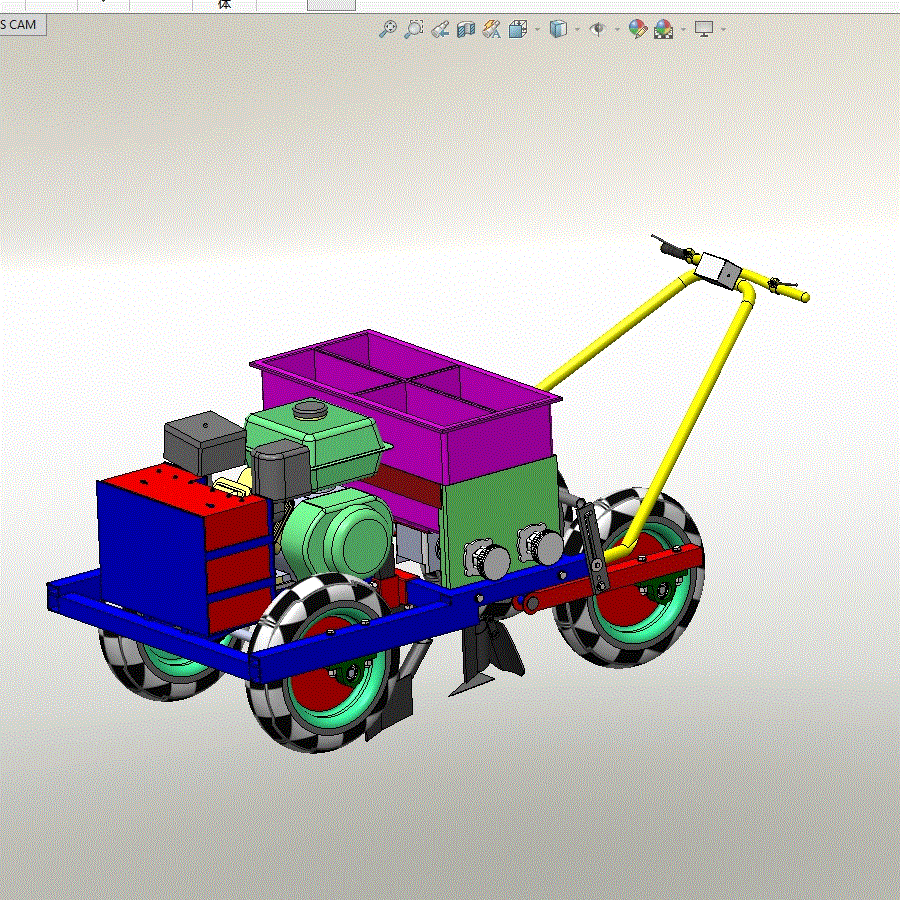Click the View Orientation cube icon
This screenshot has width=900, height=900.
518,29
